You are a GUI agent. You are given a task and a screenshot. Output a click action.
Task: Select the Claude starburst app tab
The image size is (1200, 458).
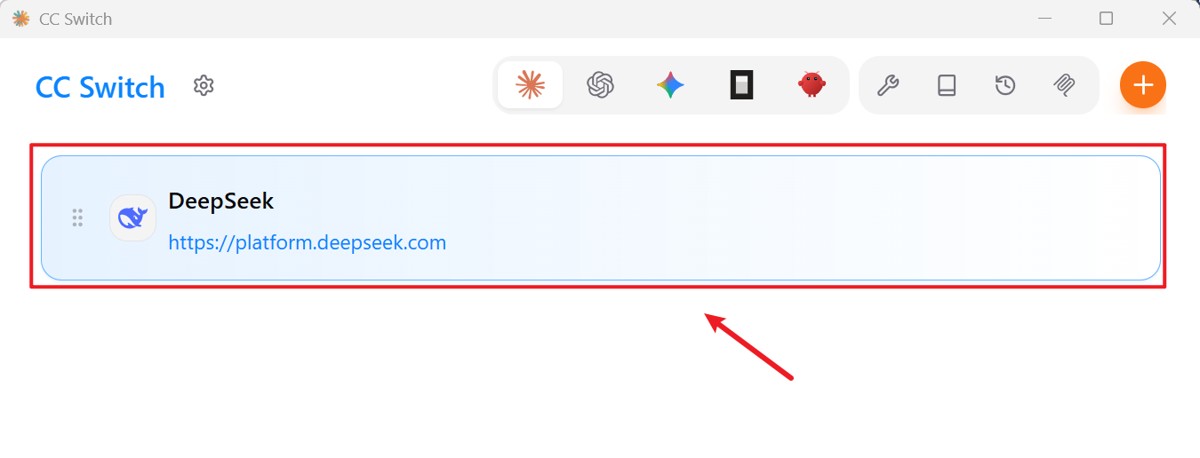coord(530,86)
